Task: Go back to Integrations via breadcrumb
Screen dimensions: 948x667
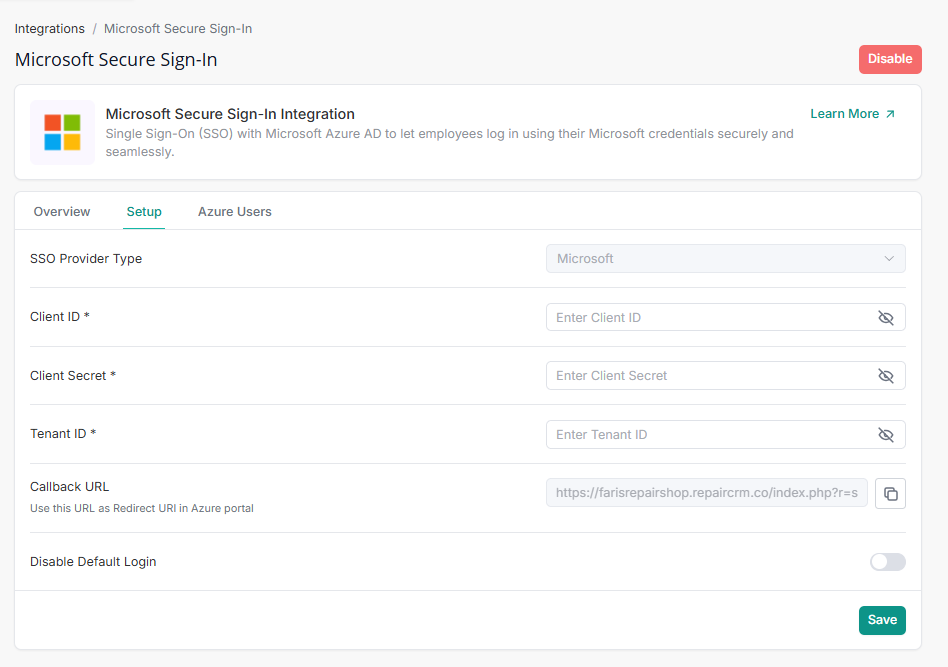Action: click(x=49, y=29)
